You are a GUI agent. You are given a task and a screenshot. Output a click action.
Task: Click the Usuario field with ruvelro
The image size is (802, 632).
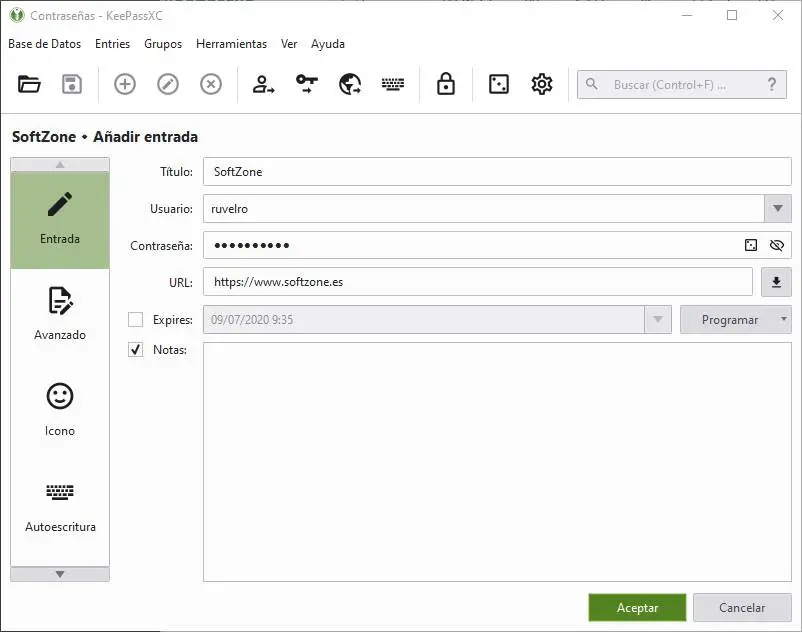(x=483, y=209)
